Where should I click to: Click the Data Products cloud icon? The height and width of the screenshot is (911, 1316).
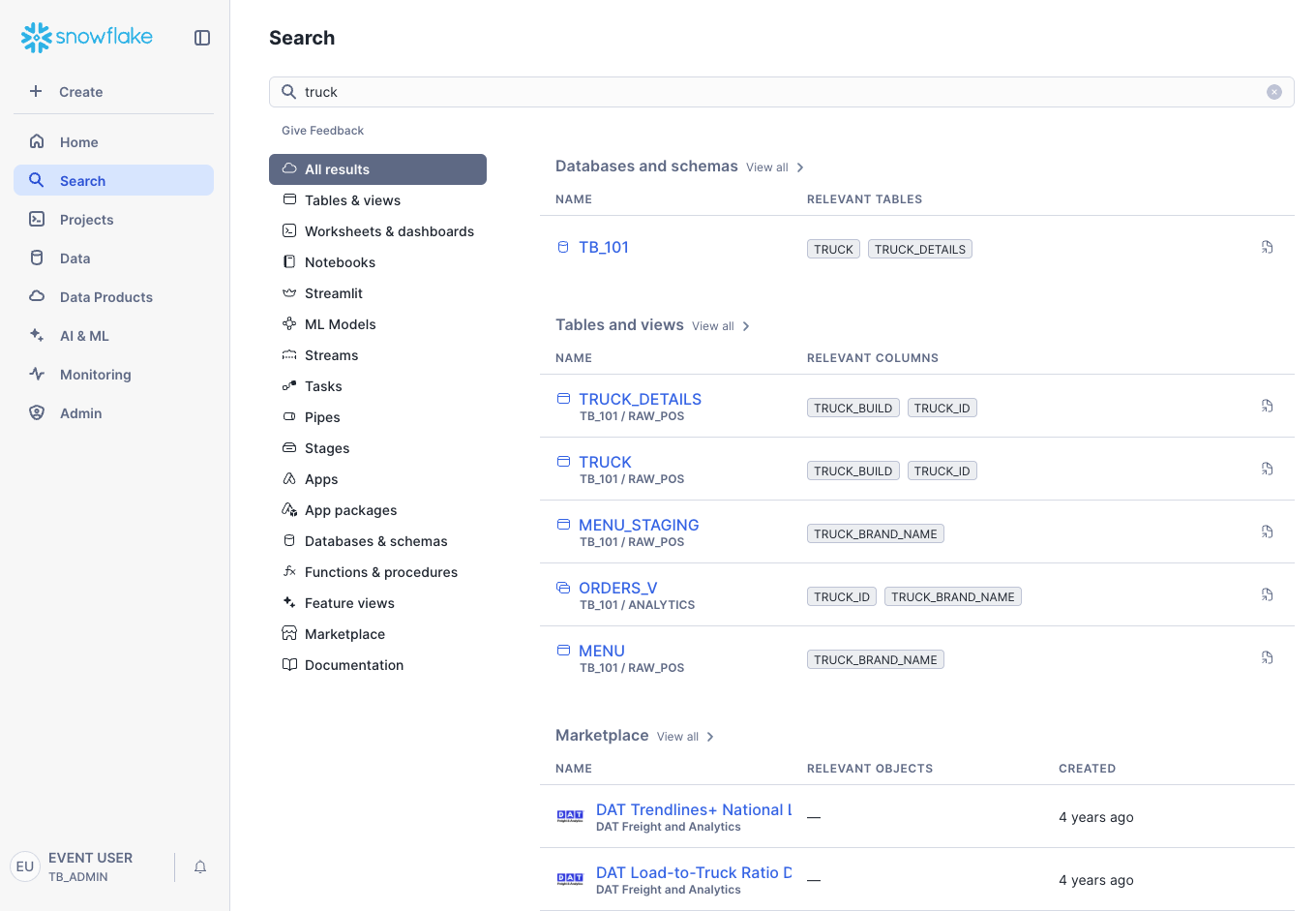[x=36, y=296]
